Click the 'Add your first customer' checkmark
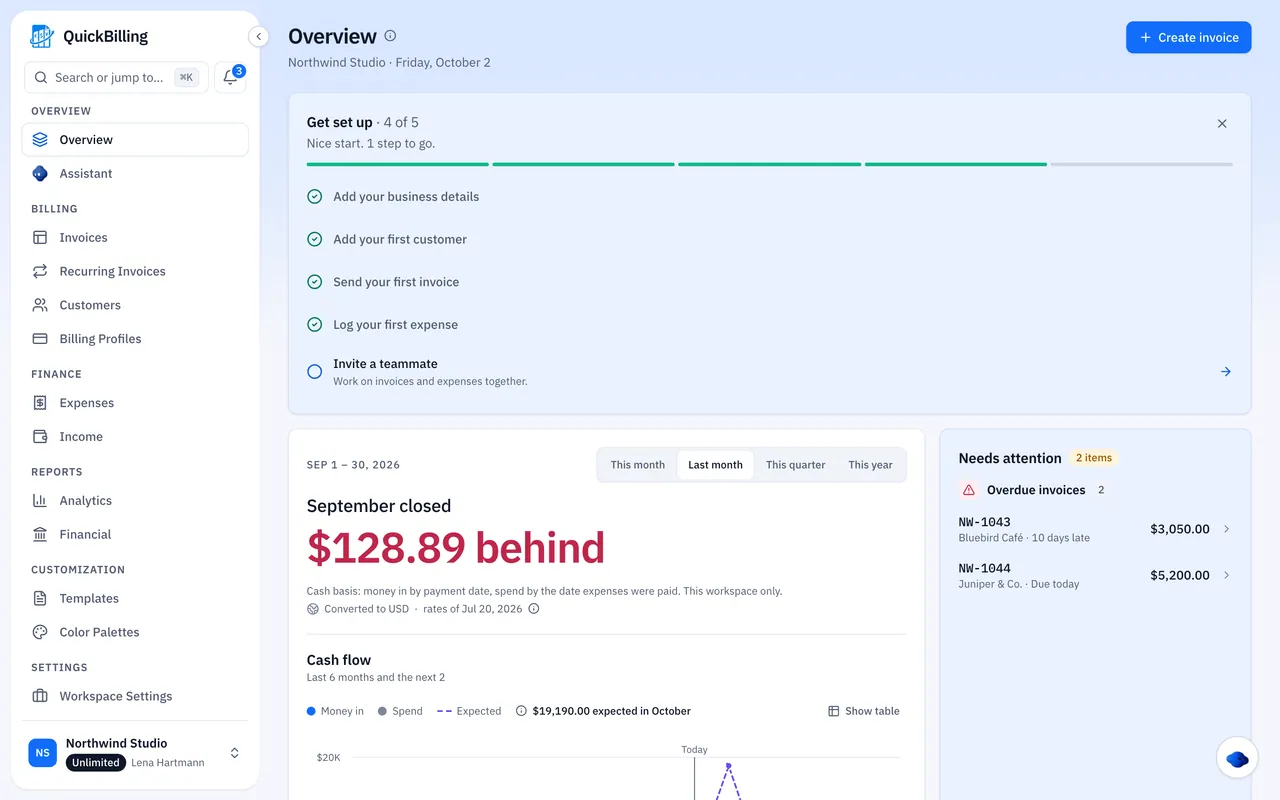 [314, 239]
